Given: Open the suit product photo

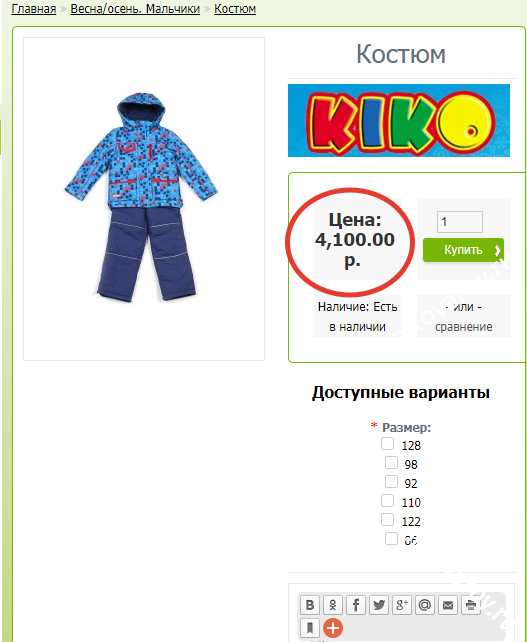Looking at the screenshot, I should coord(144,199).
